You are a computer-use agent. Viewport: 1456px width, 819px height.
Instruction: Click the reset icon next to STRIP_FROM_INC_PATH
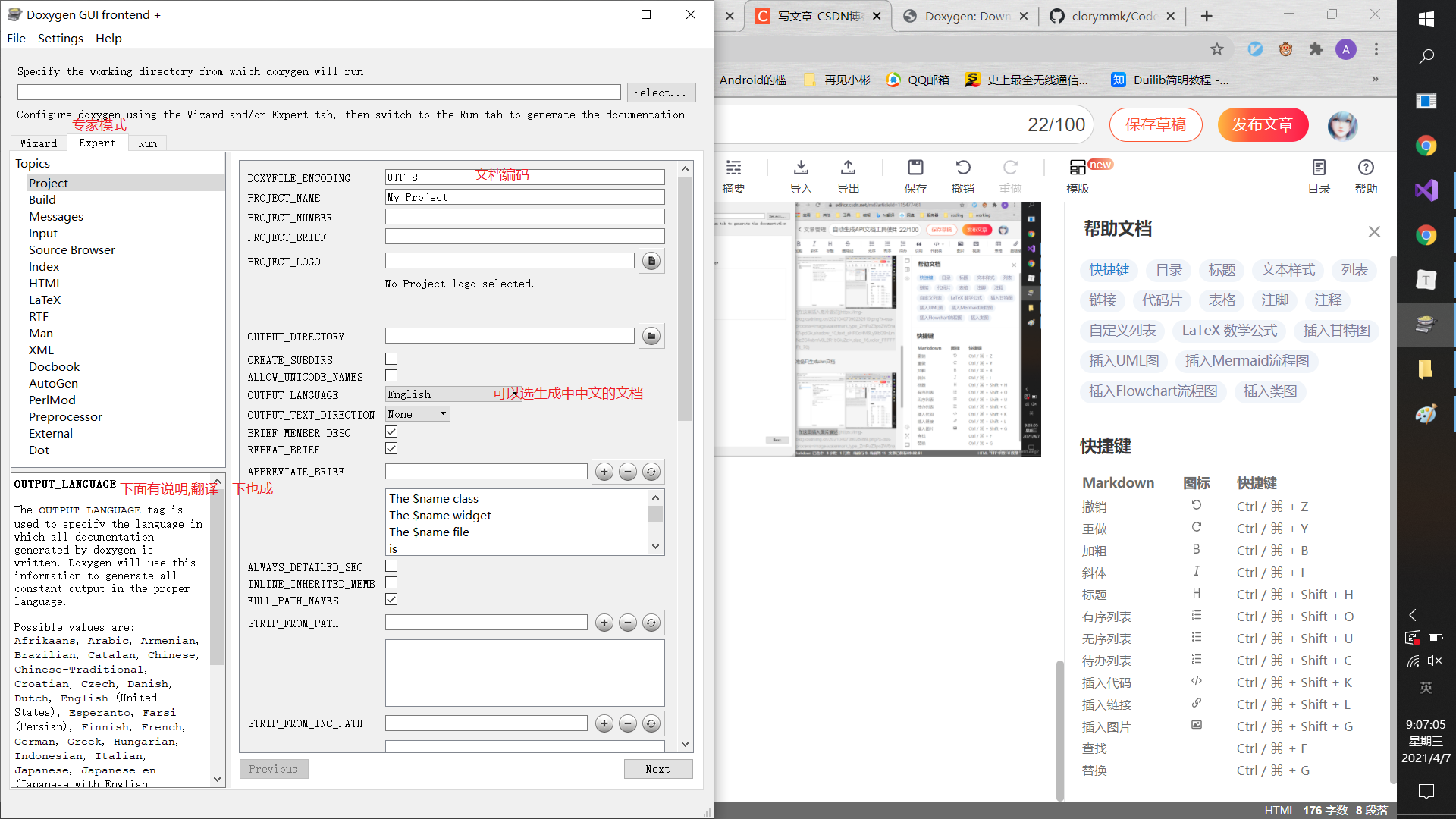(651, 723)
